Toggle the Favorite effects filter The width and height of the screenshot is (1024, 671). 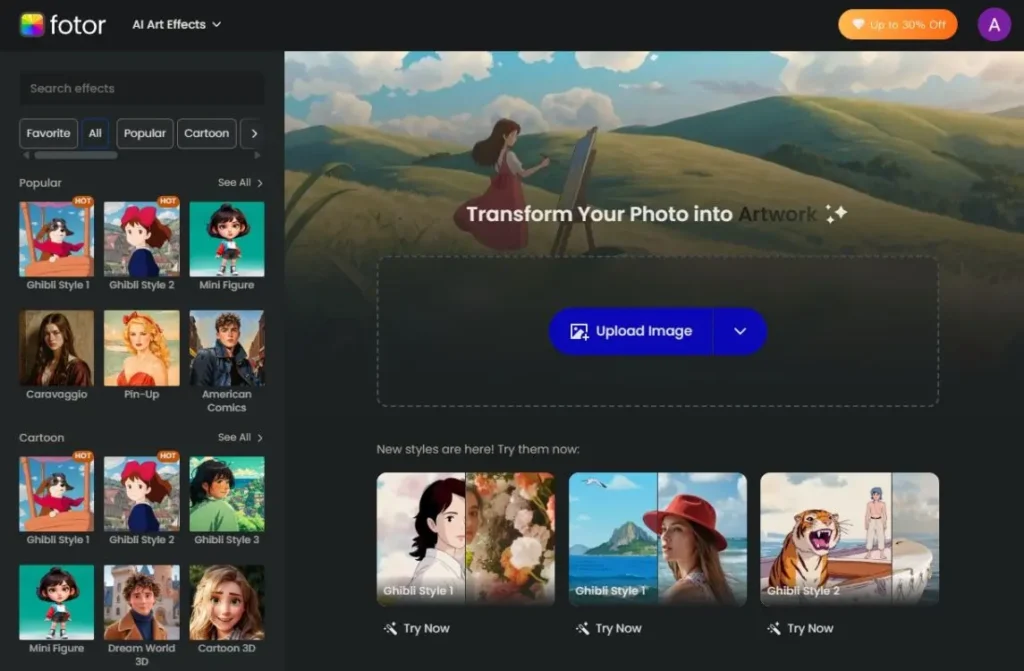point(48,133)
